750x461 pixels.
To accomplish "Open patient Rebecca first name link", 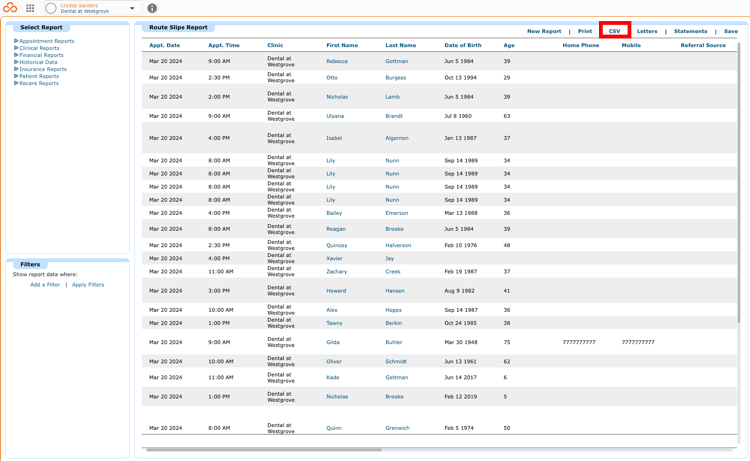I will click(337, 61).
